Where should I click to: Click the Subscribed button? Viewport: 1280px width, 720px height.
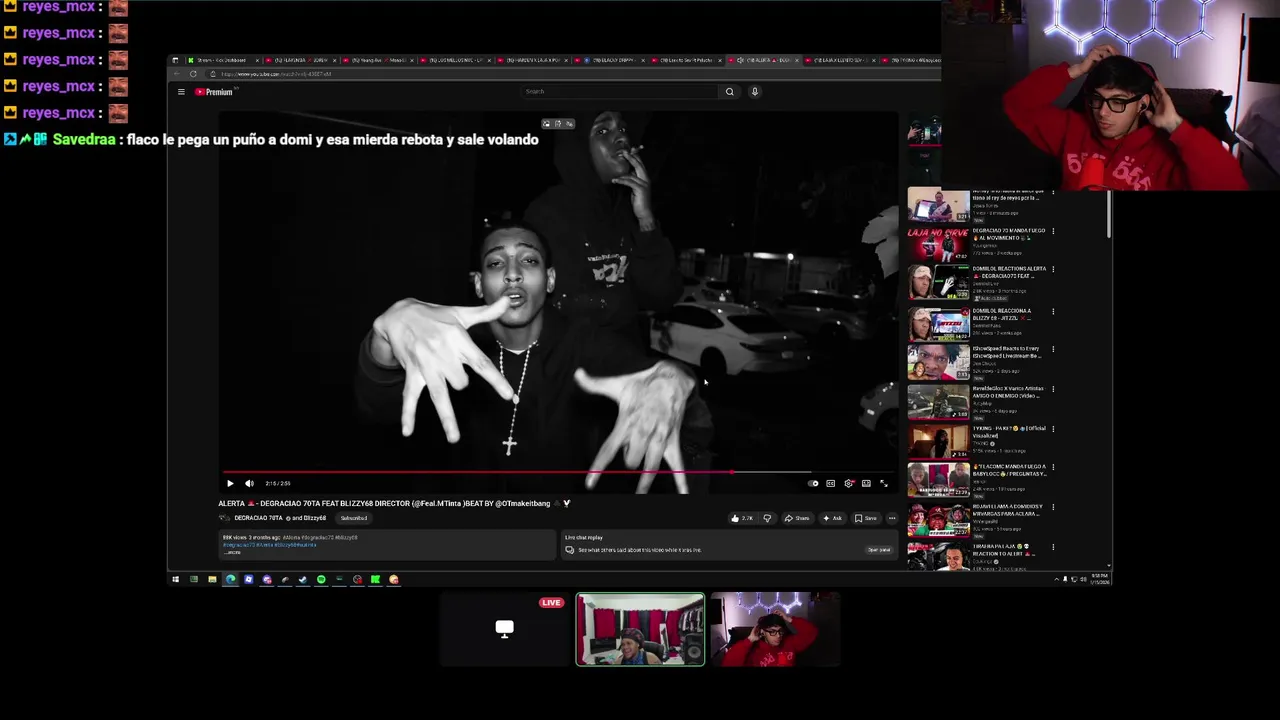click(354, 518)
